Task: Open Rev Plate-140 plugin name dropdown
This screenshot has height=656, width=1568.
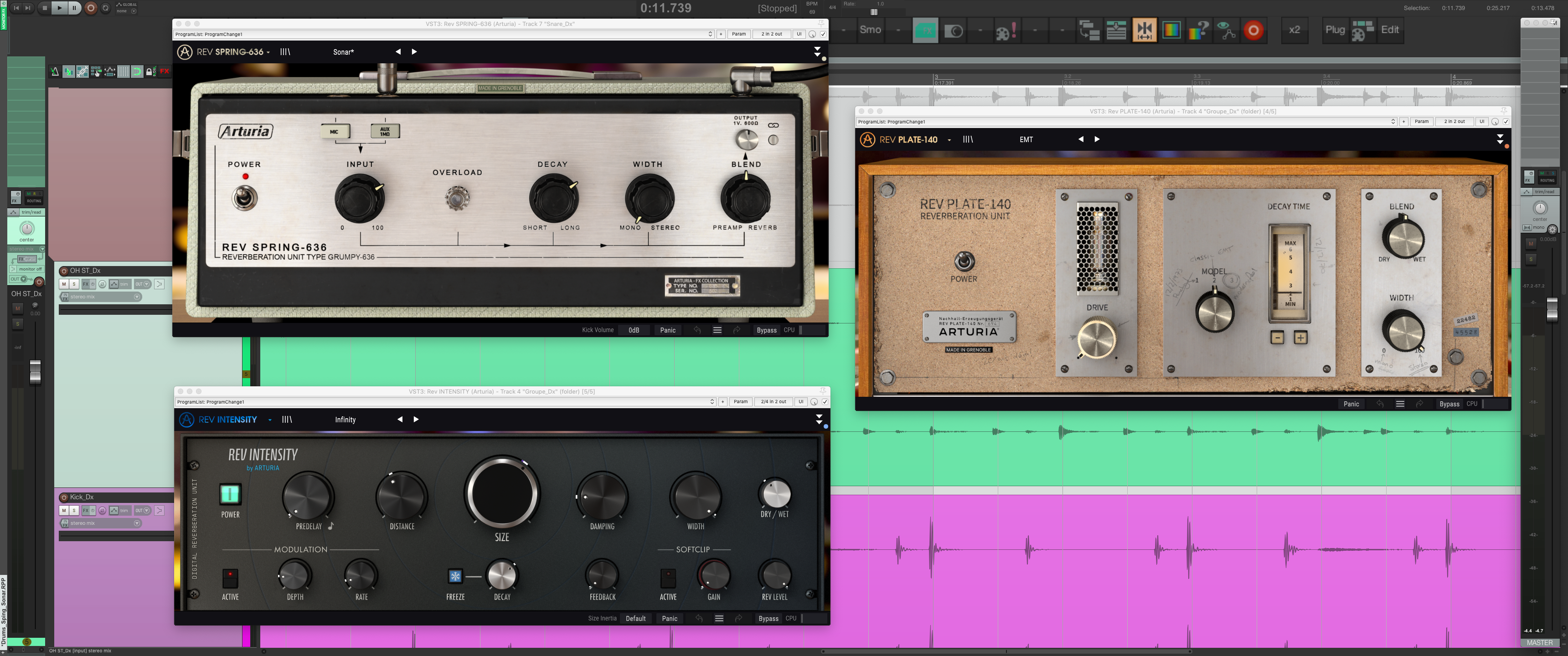Action: (x=949, y=140)
